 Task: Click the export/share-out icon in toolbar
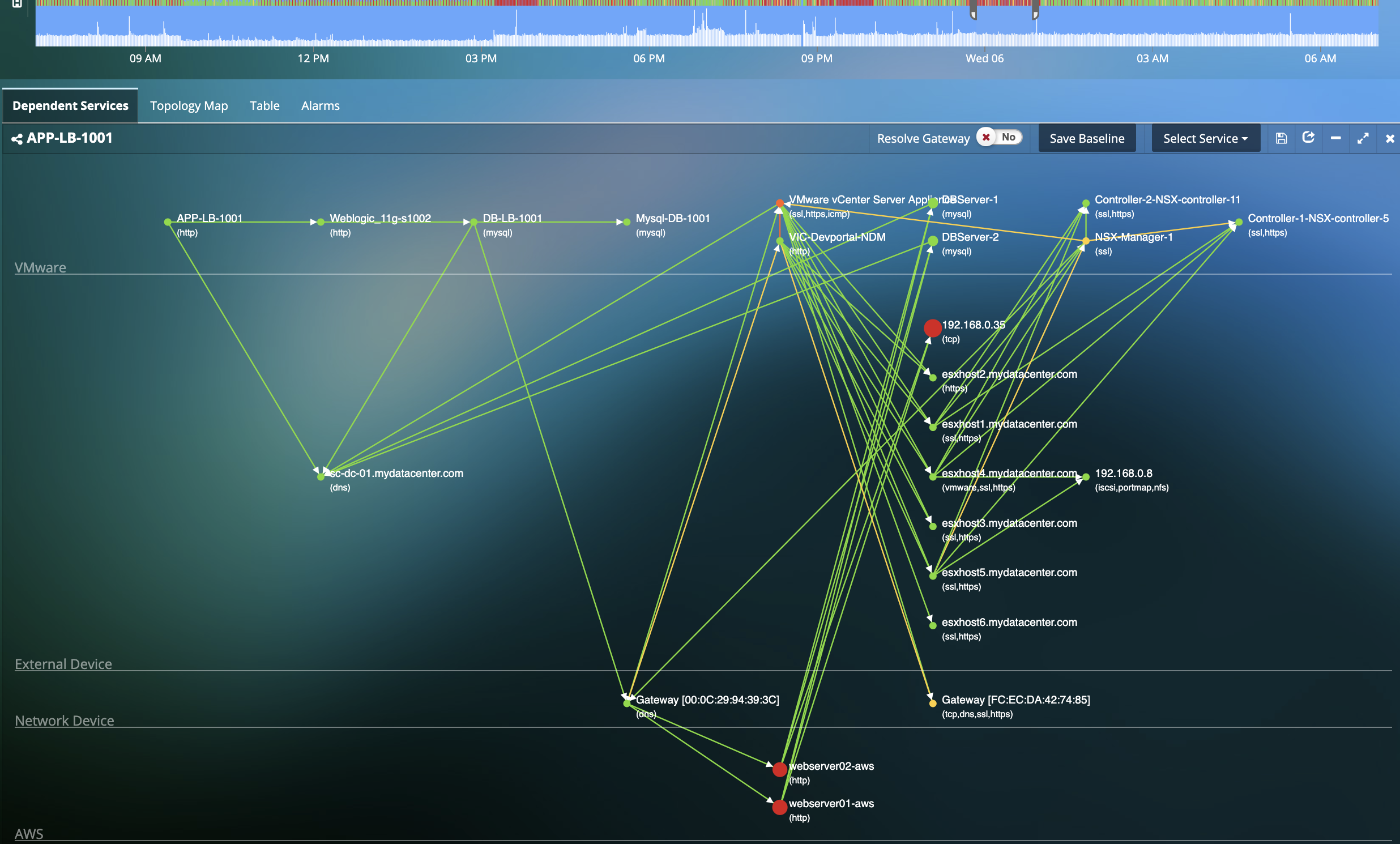tap(1308, 138)
